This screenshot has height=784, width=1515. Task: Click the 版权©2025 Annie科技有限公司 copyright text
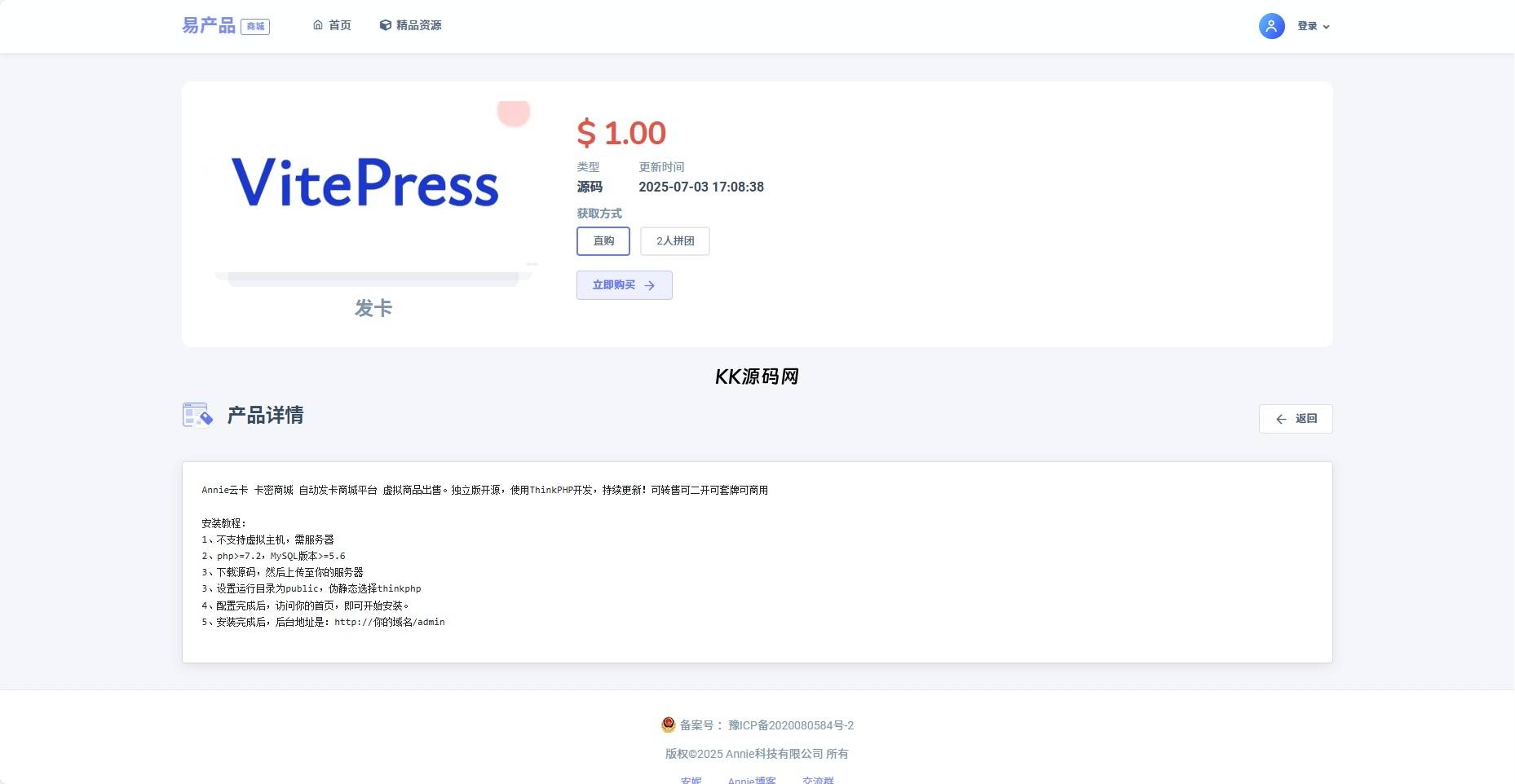click(x=757, y=754)
